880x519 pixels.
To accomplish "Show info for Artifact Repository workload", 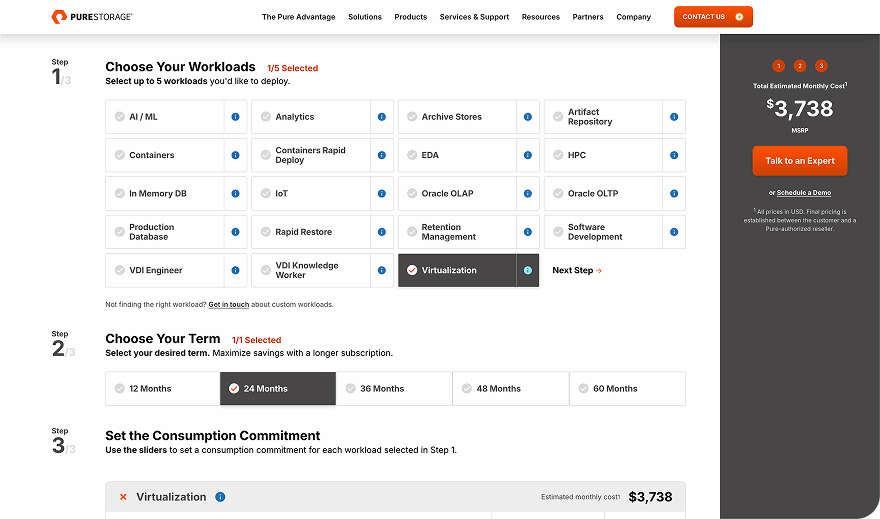I will tap(674, 117).
